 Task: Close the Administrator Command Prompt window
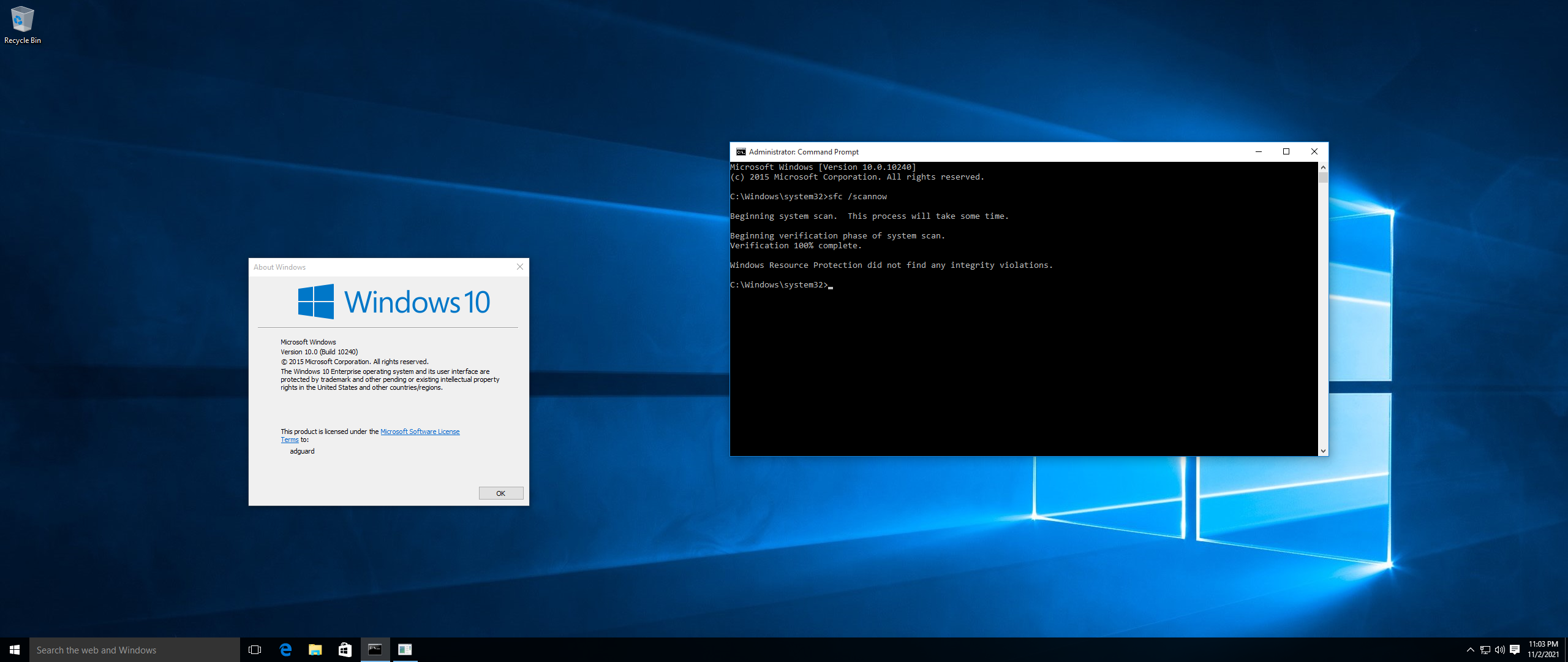pos(1314,151)
